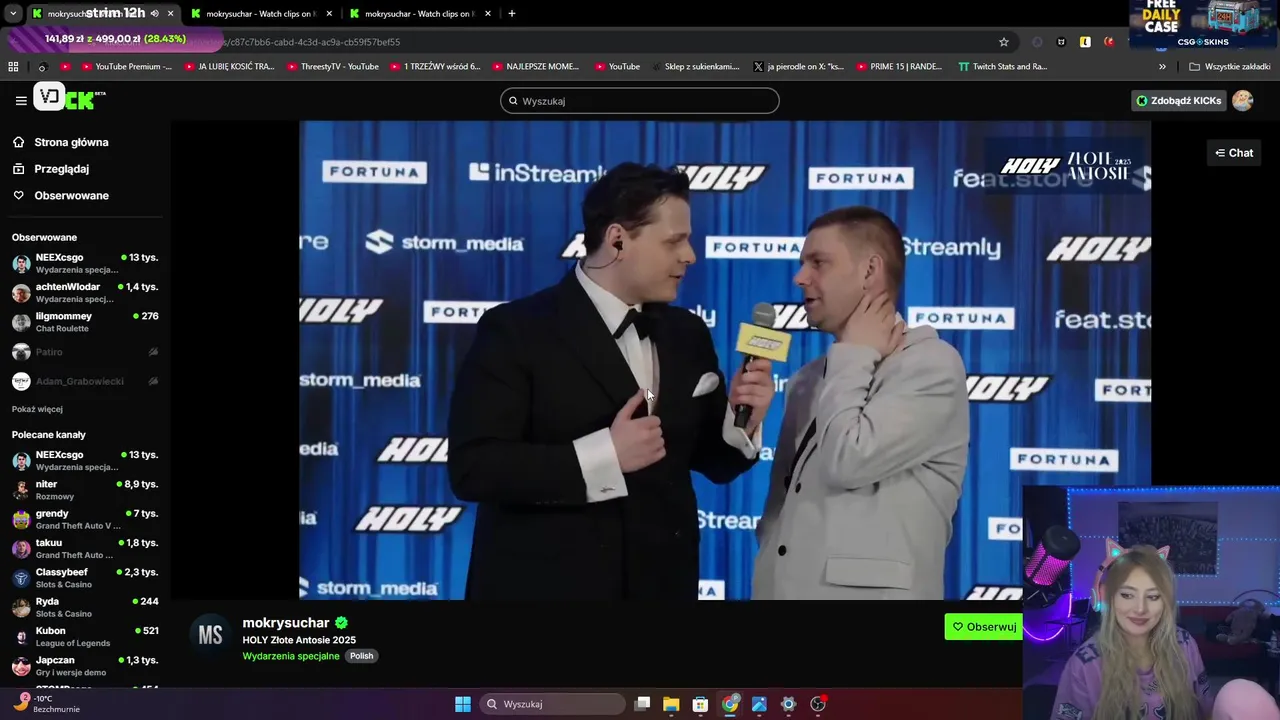
Task: Mute the first browser tab audio icon
Action: coord(154,14)
